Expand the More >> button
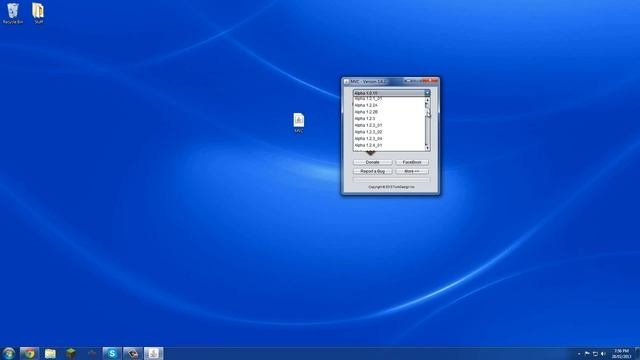 point(412,171)
